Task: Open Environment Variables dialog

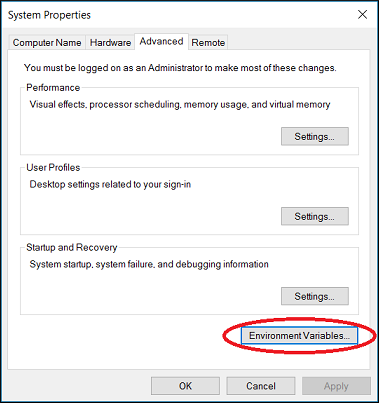Action: point(299,335)
